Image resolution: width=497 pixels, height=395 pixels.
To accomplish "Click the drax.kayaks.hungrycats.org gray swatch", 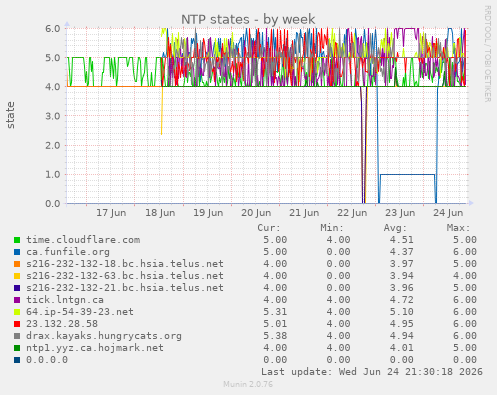I will click(17, 336).
